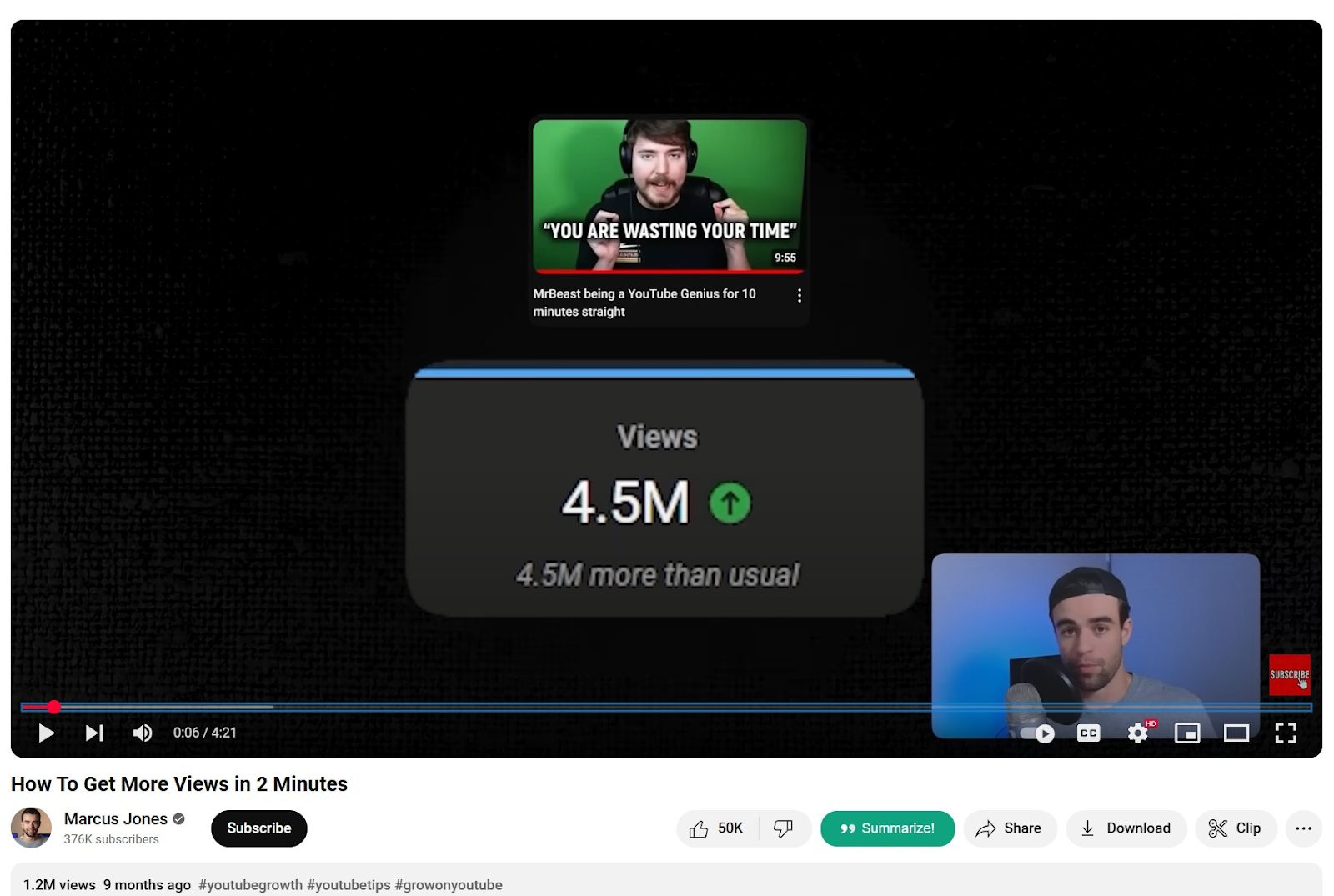
Task: Dislike the video
Action: [783, 828]
